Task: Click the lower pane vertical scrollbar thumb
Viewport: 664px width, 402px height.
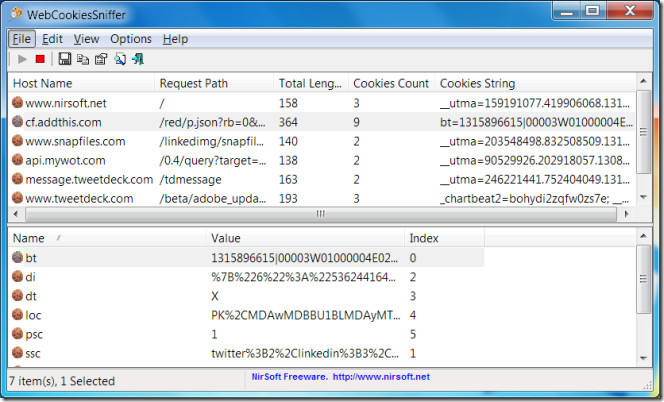Action: tap(643, 279)
